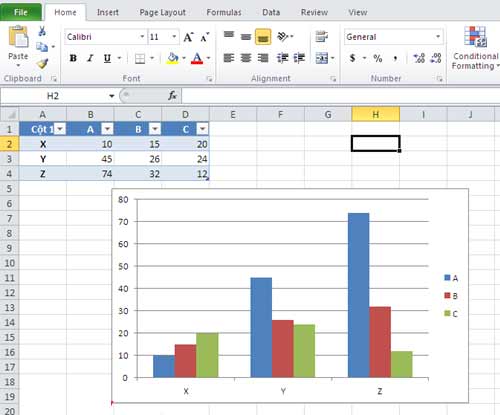Open the Calibri font name dropdown
The image size is (500, 415).
pos(142,37)
